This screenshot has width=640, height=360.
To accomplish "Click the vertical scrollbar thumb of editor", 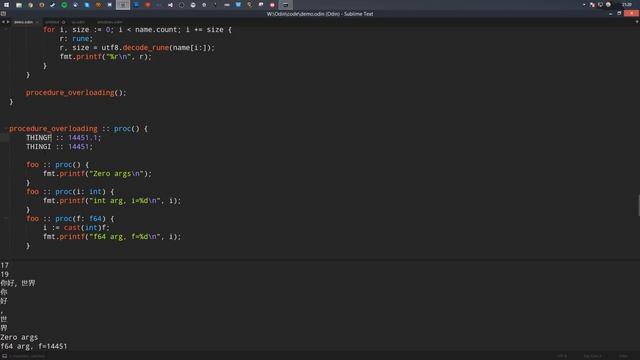I will 638,205.
